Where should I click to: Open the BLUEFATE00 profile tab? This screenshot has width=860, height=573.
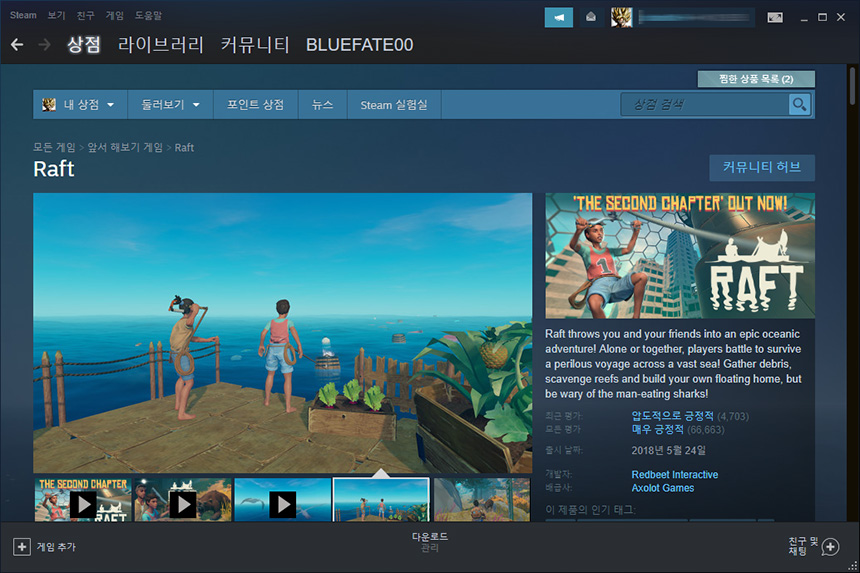click(x=360, y=44)
